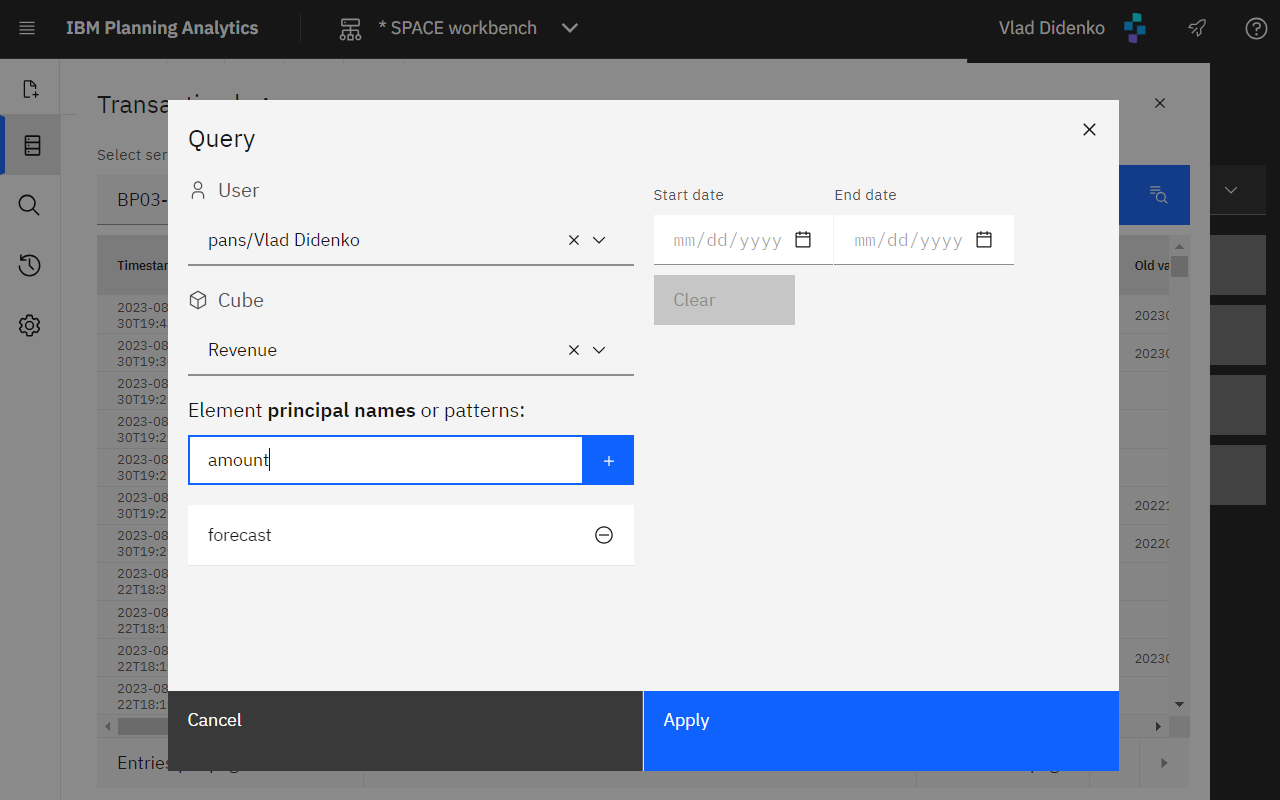Click the forecast pattern text

(240, 535)
